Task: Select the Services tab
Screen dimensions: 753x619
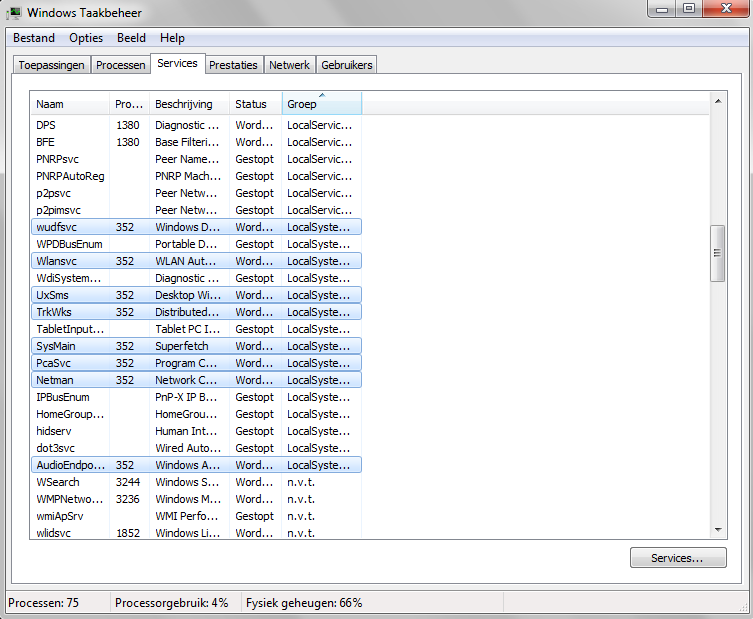Action: click(178, 63)
